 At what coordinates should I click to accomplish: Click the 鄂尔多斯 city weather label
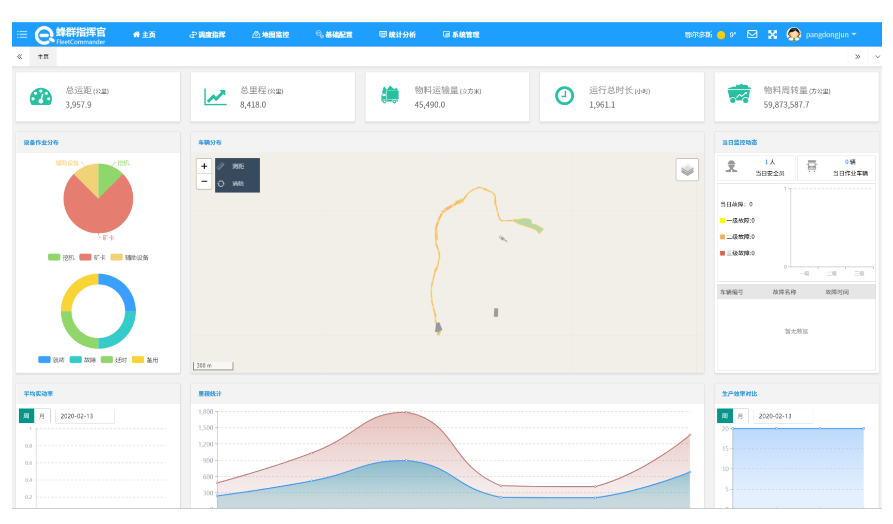pos(698,35)
